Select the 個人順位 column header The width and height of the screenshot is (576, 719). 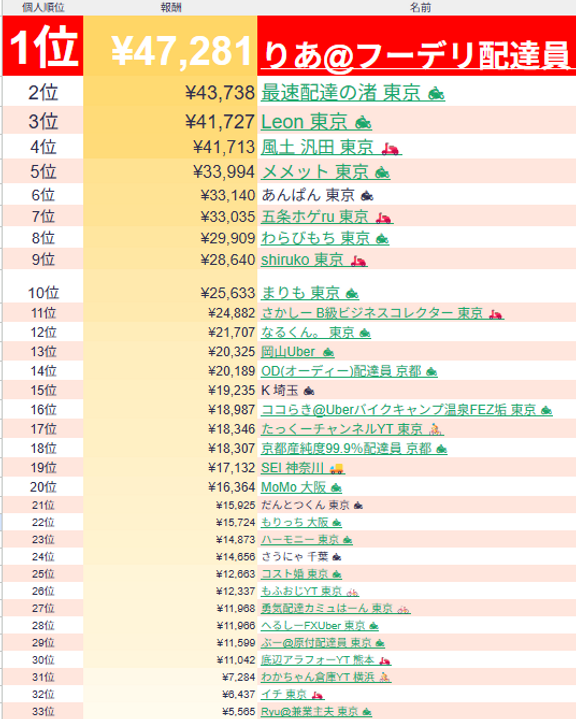coord(43,7)
